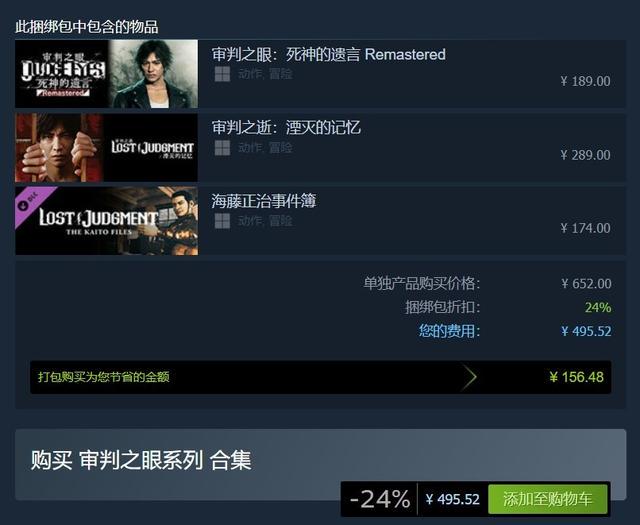640x525 pixels.
Task: Click the title 审判之眼：死神的遗言 Remastered
Action: [329, 54]
